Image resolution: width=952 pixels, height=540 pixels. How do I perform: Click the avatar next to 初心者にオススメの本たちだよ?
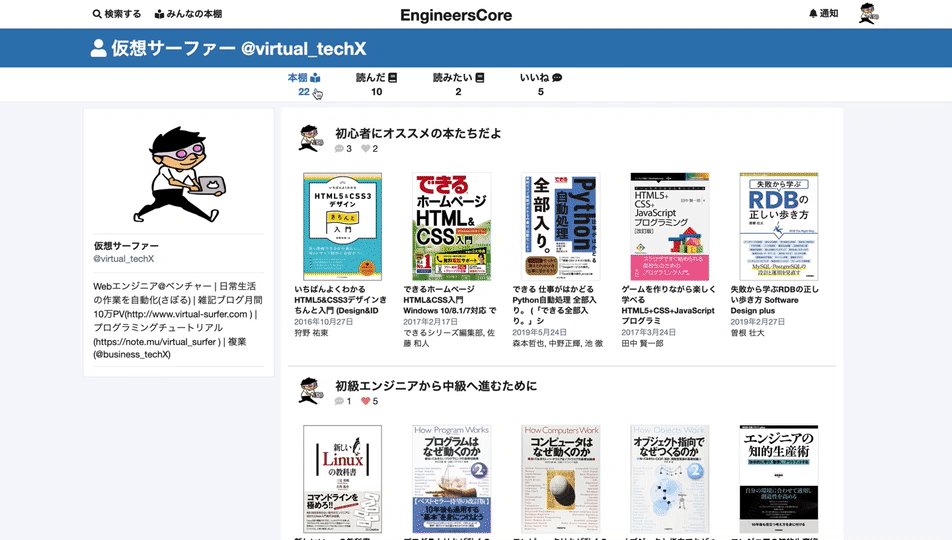pyautogui.click(x=311, y=138)
